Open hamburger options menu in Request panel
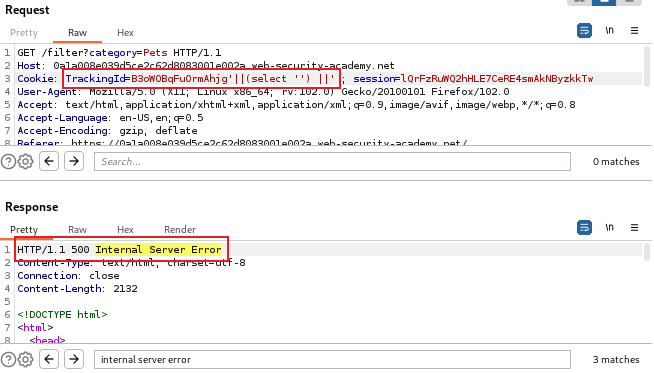This screenshot has height=373, width=654. [x=634, y=30]
